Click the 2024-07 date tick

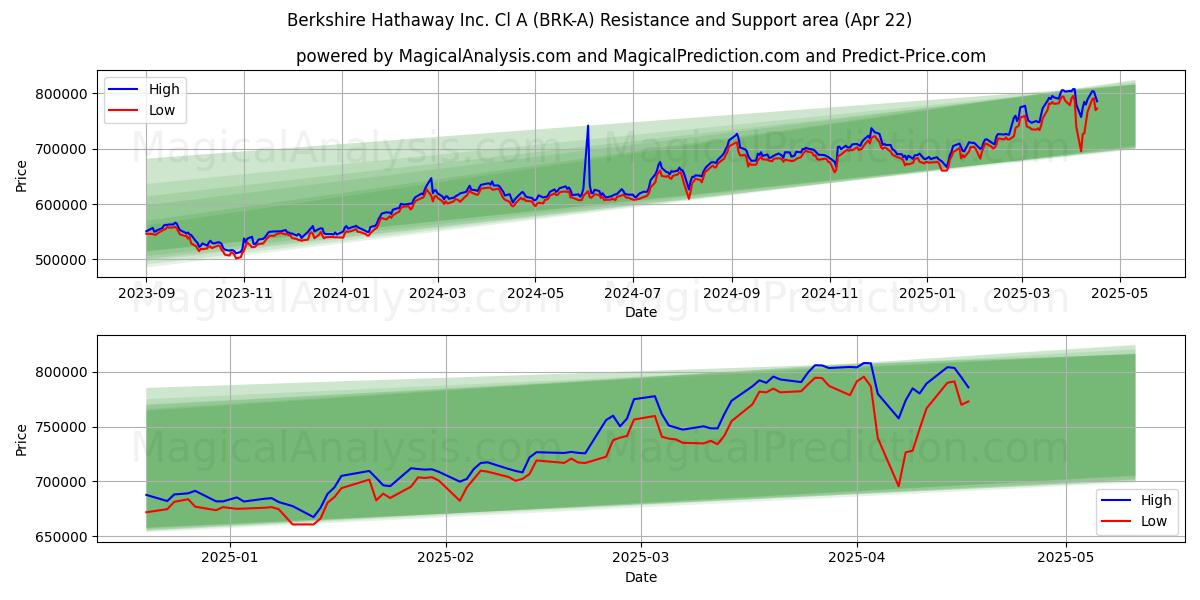(x=633, y=293)
